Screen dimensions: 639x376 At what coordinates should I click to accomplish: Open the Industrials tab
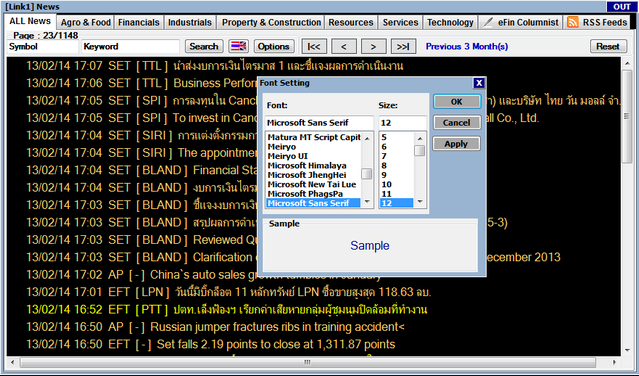tap(190, 22)
